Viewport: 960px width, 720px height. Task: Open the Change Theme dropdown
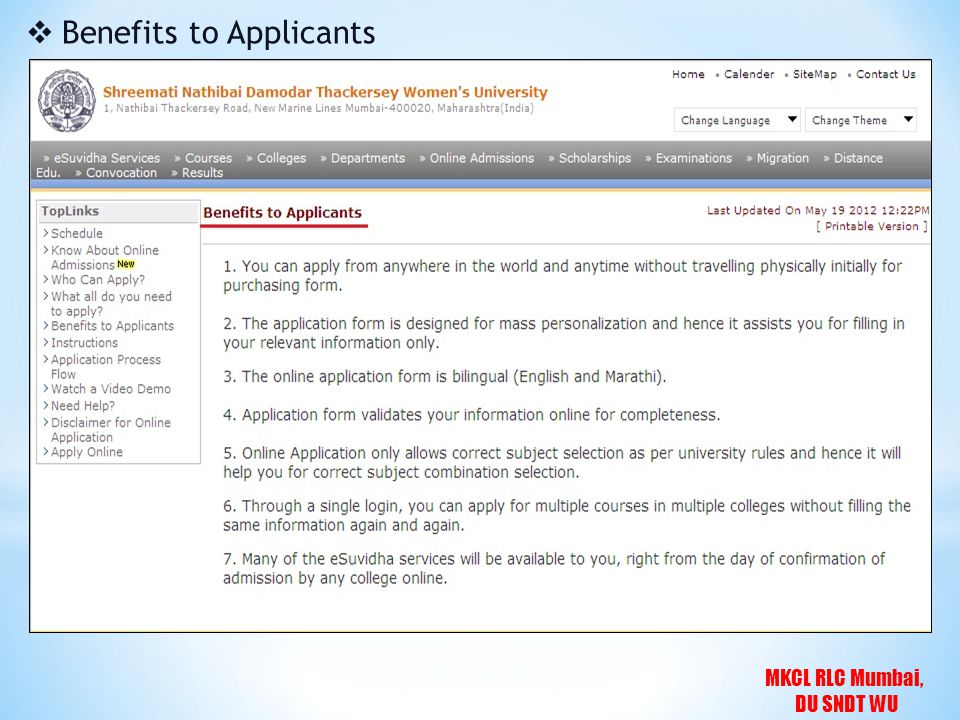(x=860, y=120)
